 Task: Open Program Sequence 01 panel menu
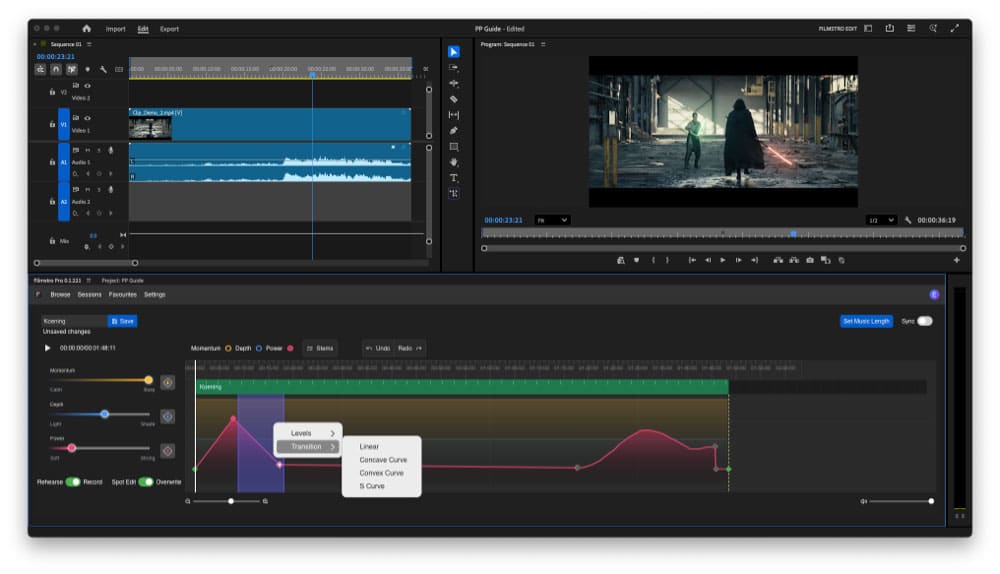(543, 45)
